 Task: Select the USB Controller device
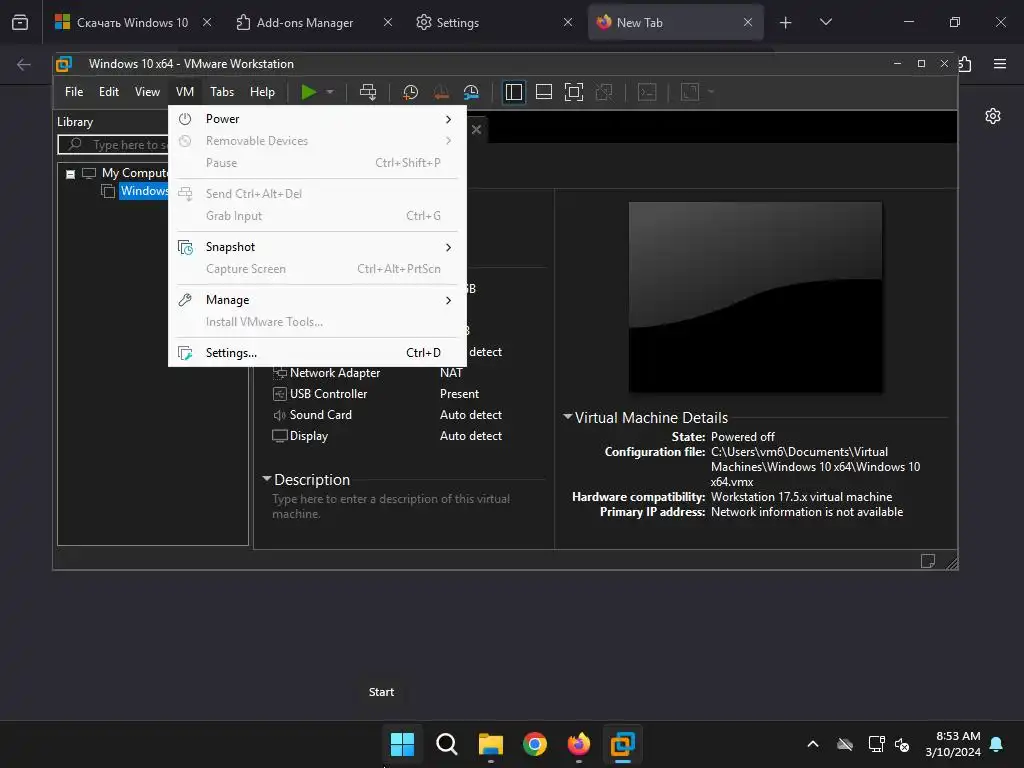tap(328, 394)
